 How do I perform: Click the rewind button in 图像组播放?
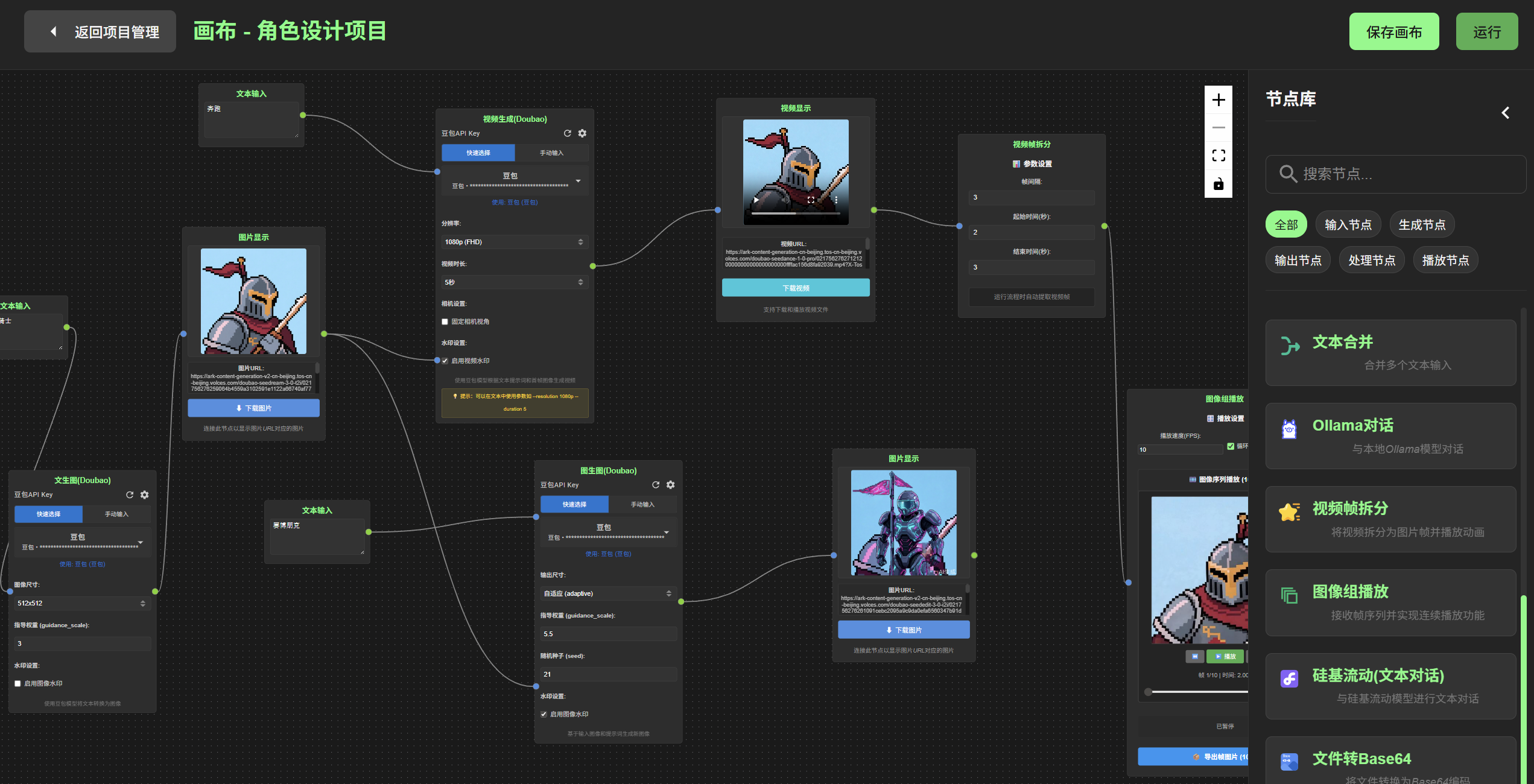tap(1194, 656)
